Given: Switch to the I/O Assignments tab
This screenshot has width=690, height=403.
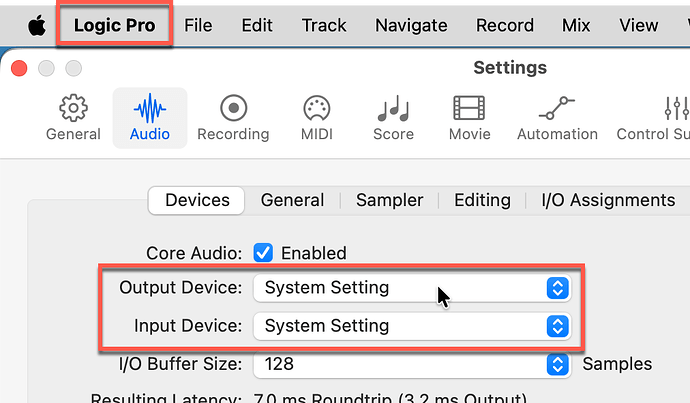Looking at the screenshot, I should click(x=608, y=200).
